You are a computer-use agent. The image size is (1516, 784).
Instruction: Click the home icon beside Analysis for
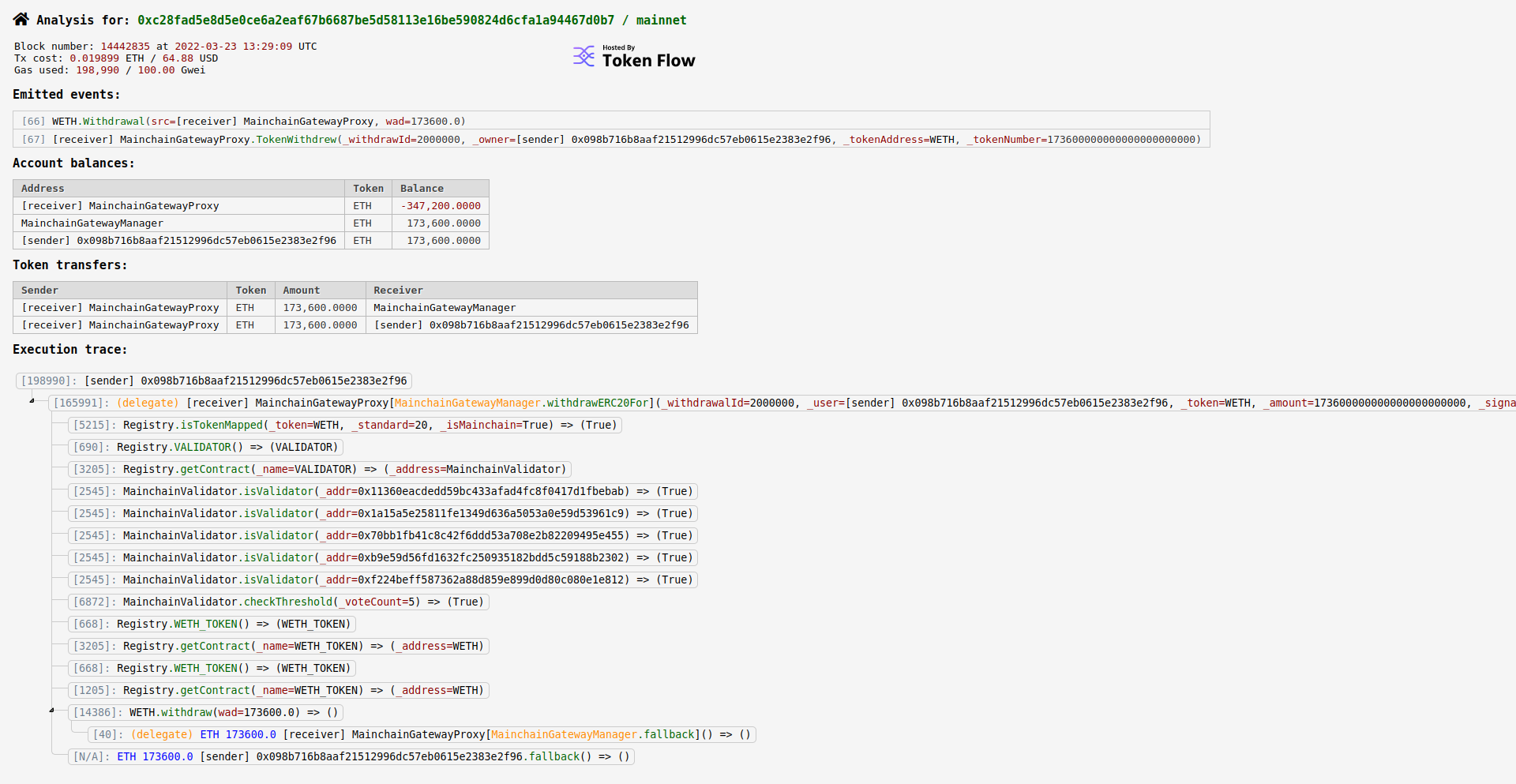tap(21, 19)
